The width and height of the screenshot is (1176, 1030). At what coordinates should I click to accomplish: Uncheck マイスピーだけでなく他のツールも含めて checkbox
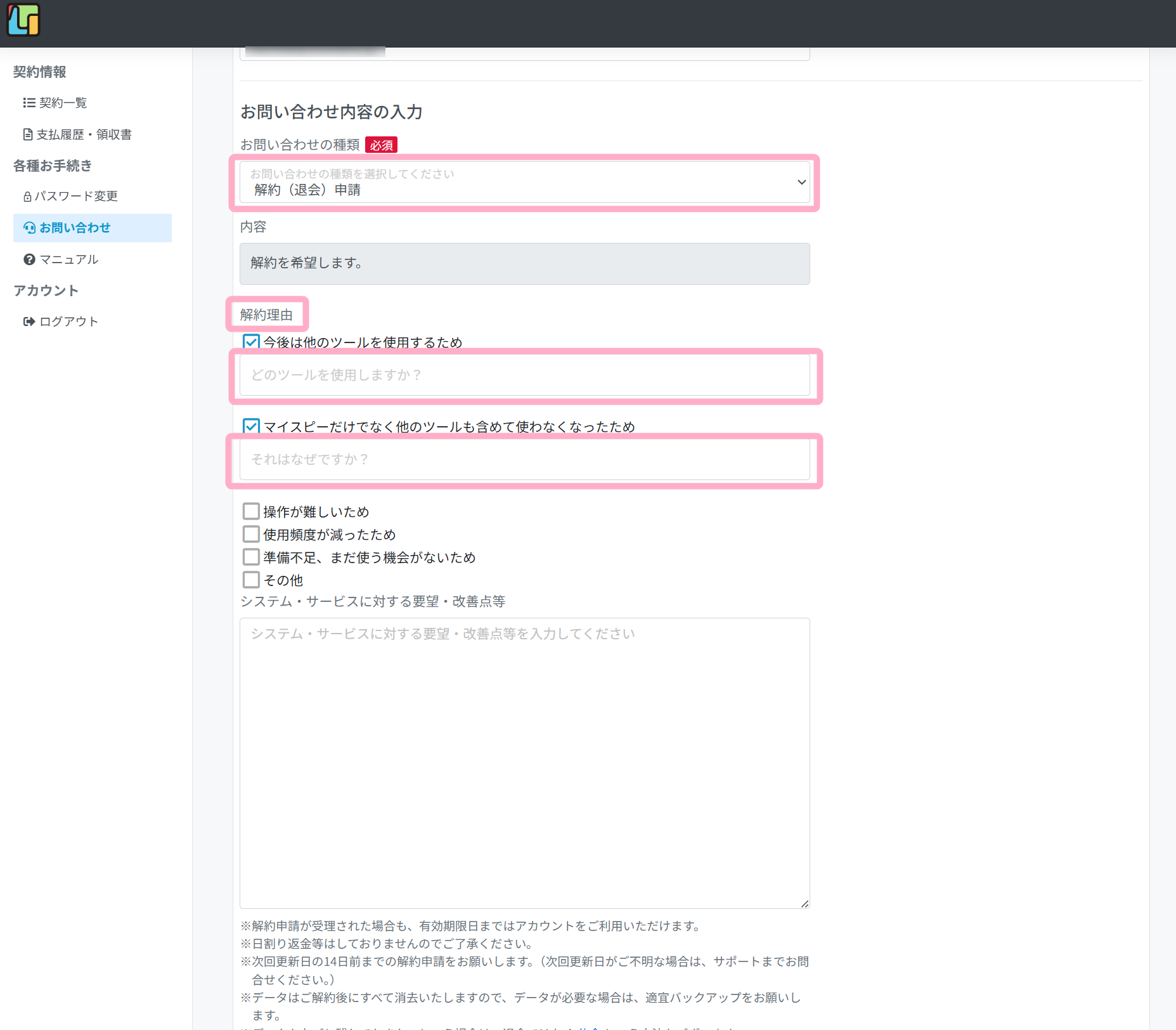tap(251, 426)
